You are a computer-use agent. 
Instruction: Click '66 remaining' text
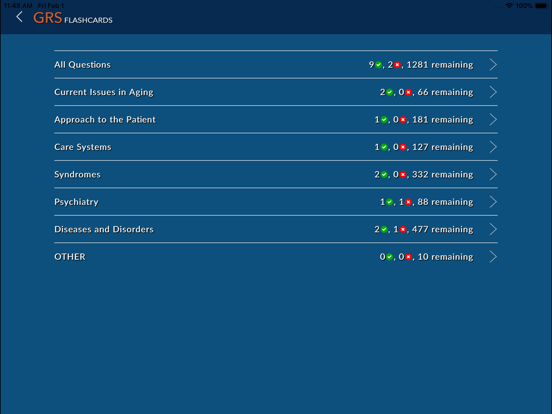pyautogui.click(x=446, y=92)
